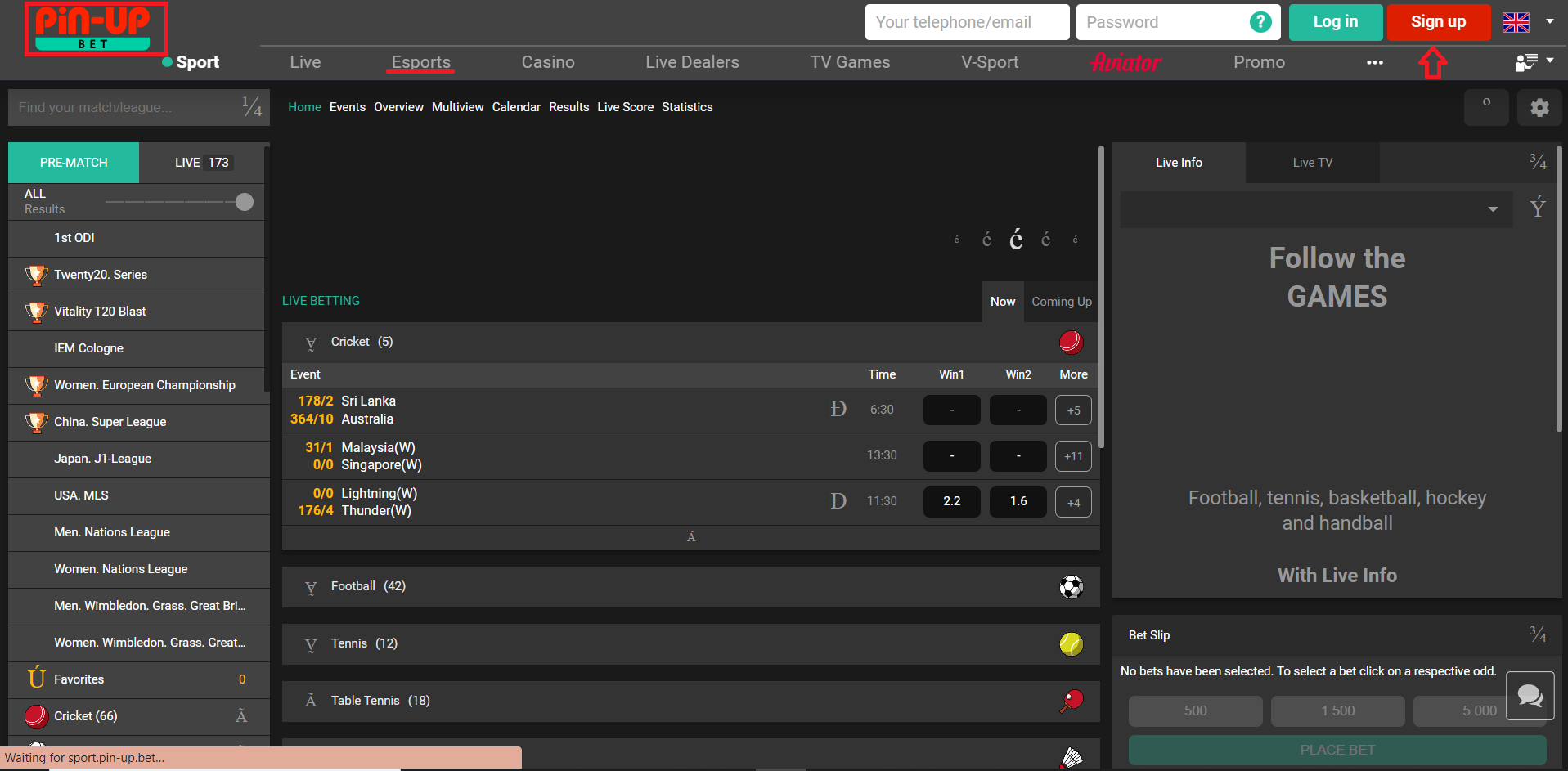Select the 500 stake amount
Screen dimensions: 1568x771
(1195, 711)
